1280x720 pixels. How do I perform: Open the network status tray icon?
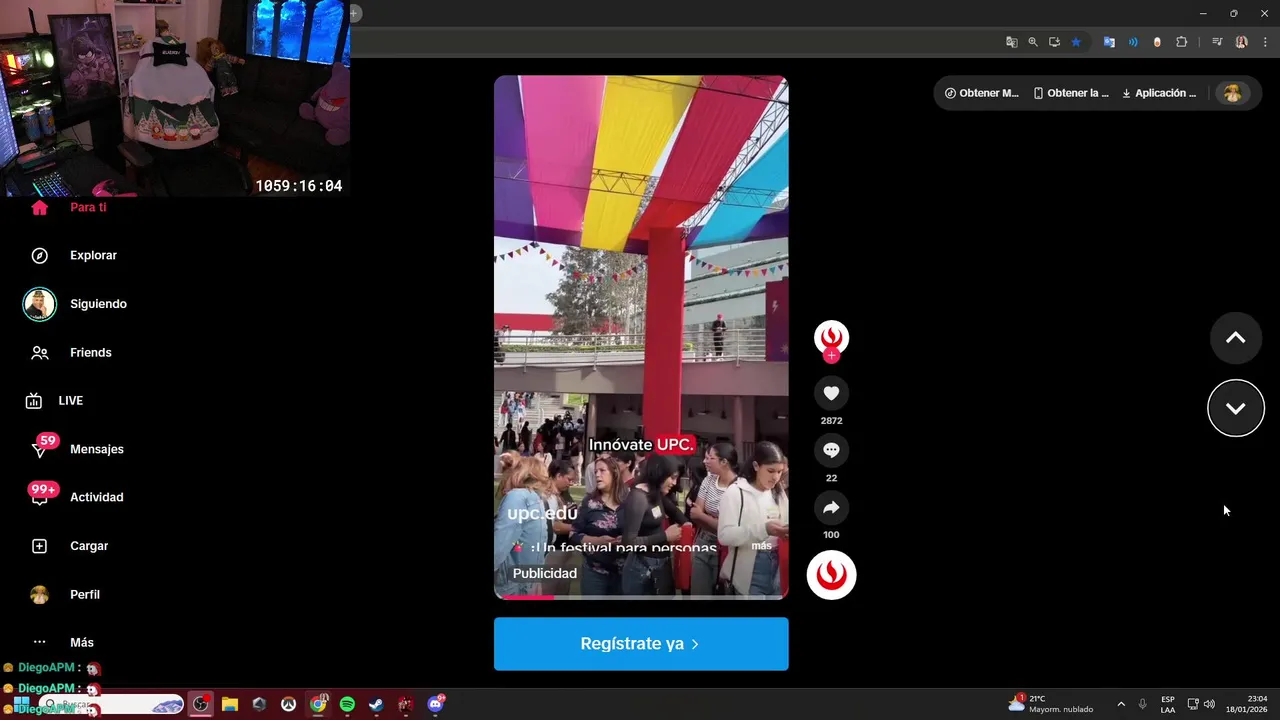coord(1193,704)
